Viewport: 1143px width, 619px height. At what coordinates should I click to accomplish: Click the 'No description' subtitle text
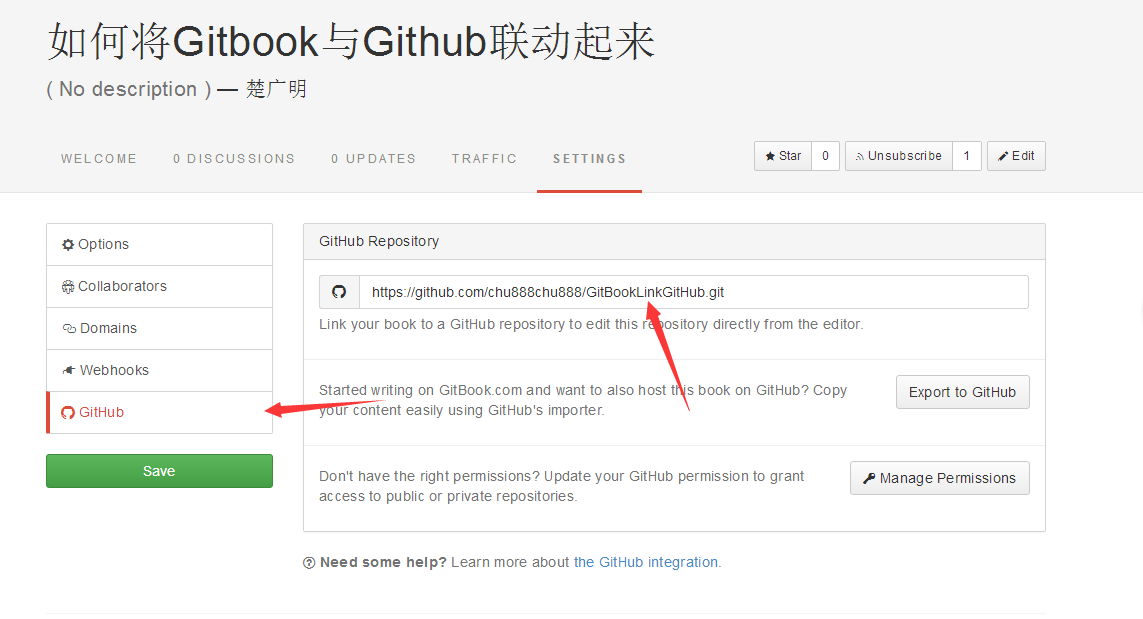click(x=128, y=89)
